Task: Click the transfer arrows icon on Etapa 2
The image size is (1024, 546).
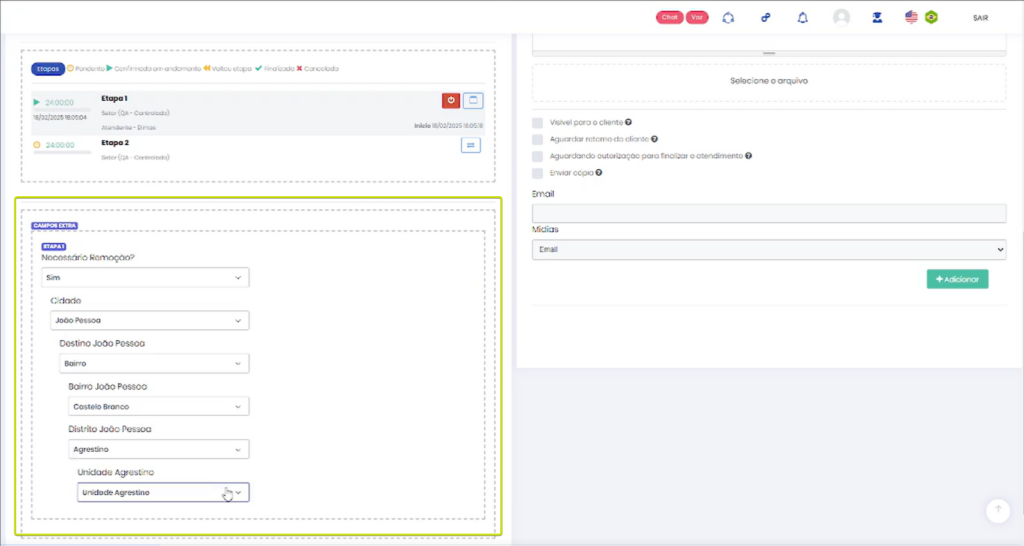Action: coord(472,145)
